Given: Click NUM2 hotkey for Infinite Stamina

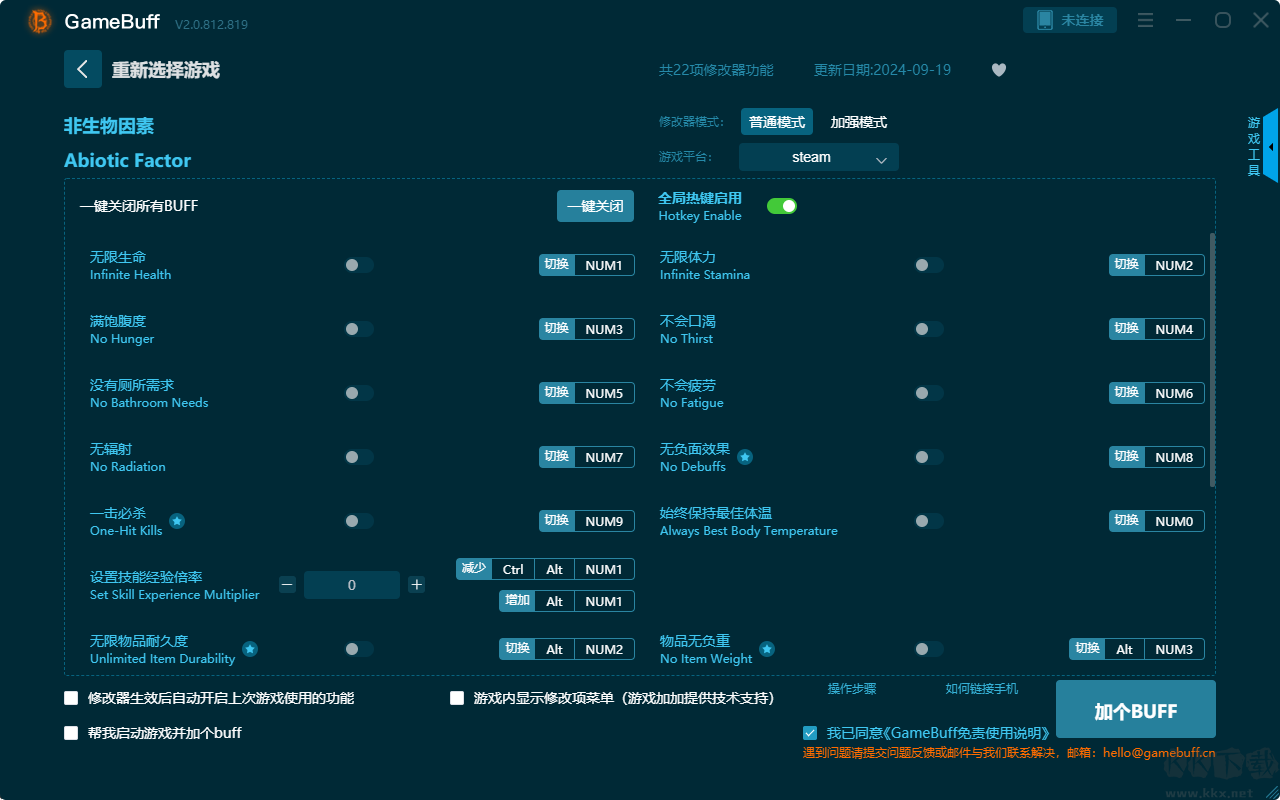Looking at the screenshot, I should coord(1174,265).
